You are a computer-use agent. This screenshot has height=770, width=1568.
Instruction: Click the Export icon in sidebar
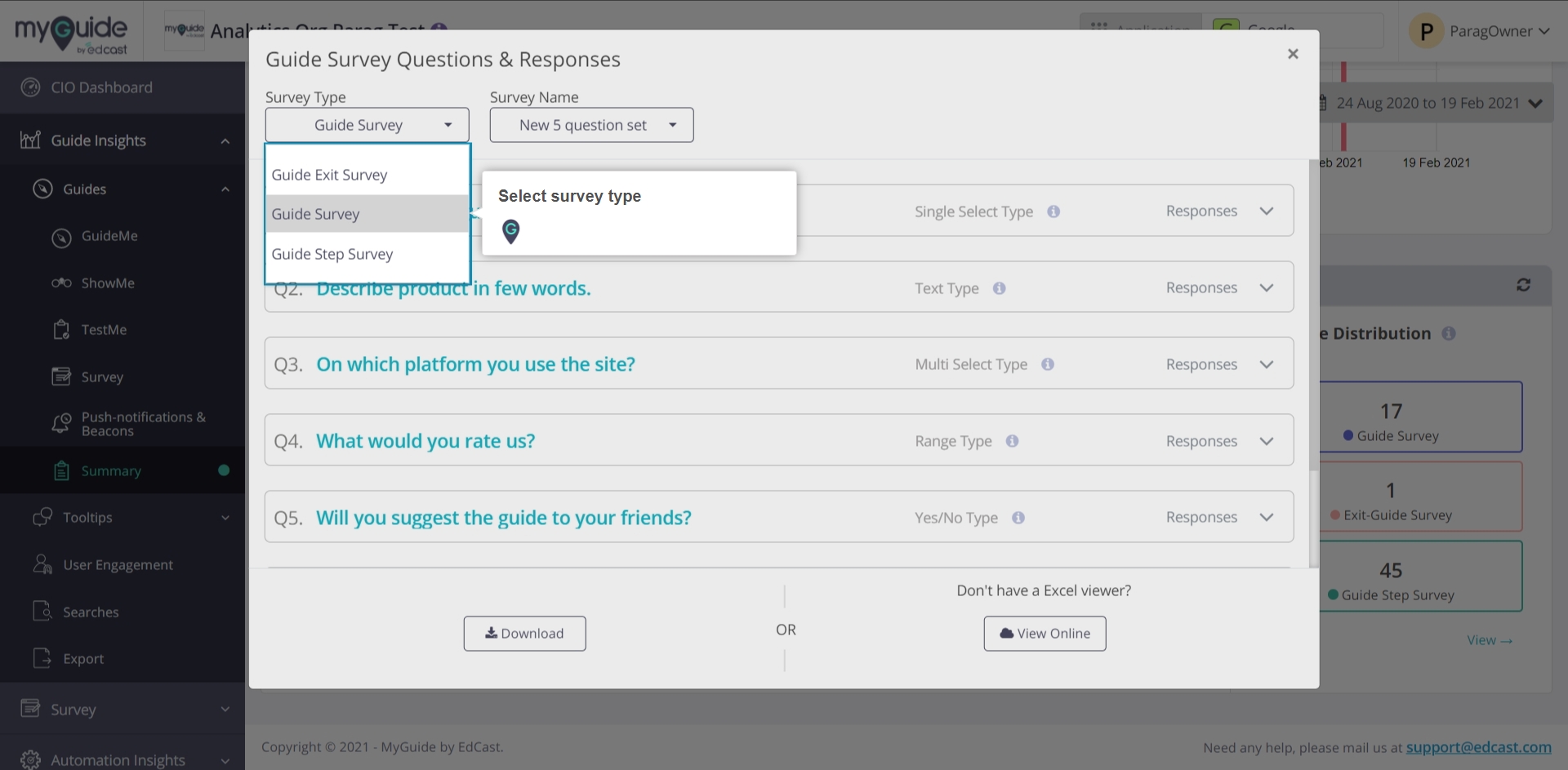tap(42, 658)
